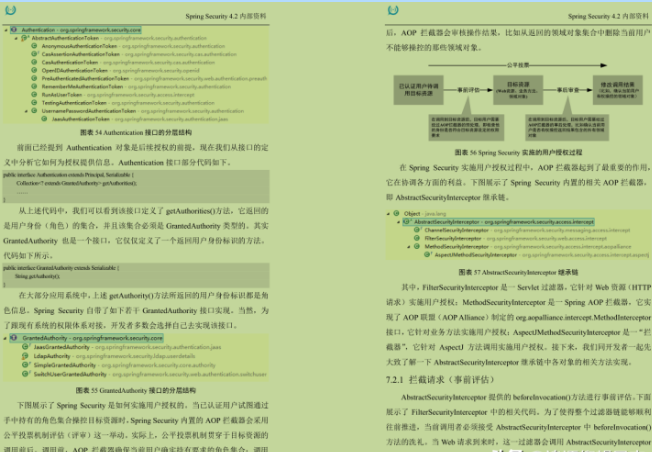Click the AbstractAuthenticationToken class icon
The width and height of the screenshot is (652, 452).
pyautogui.click(x=24, y=38)
